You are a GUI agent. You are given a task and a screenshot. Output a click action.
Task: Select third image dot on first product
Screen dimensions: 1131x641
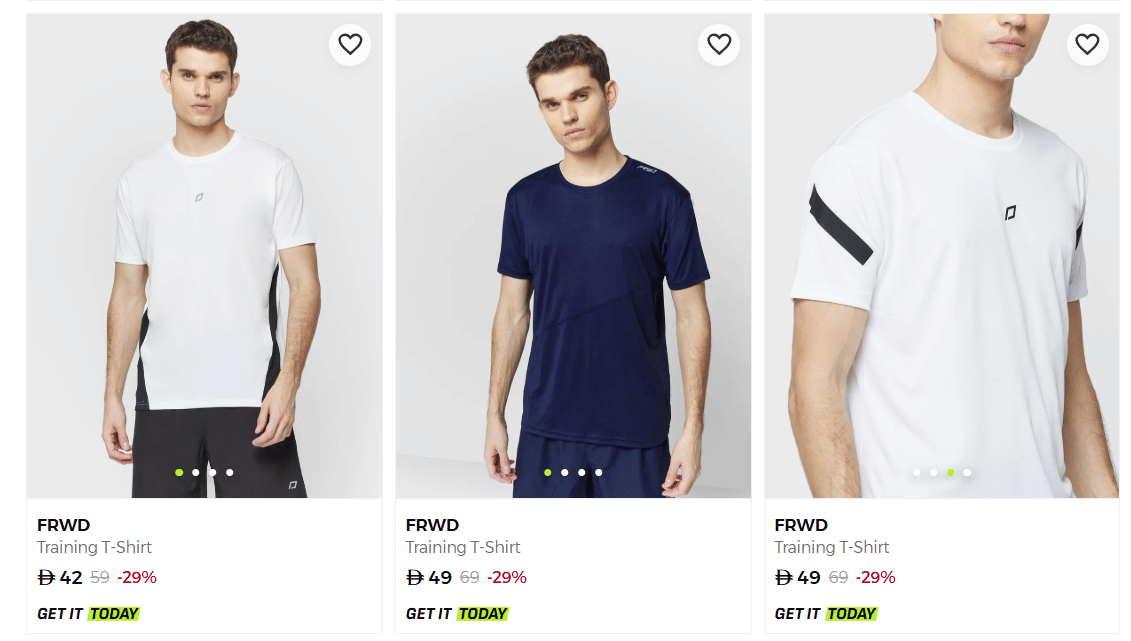coord(213,472)
